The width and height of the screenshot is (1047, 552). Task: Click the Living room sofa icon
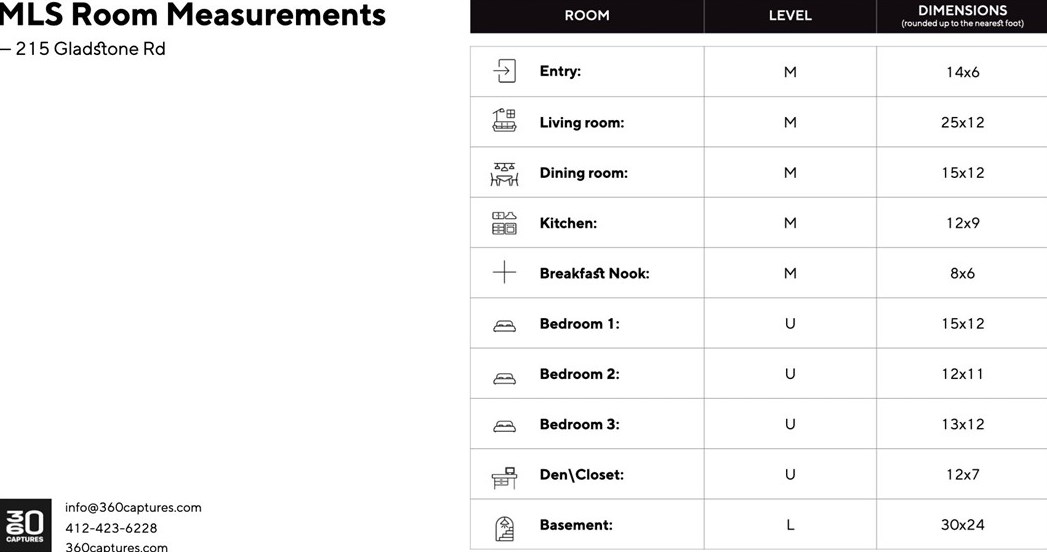[x=505, y=121]
